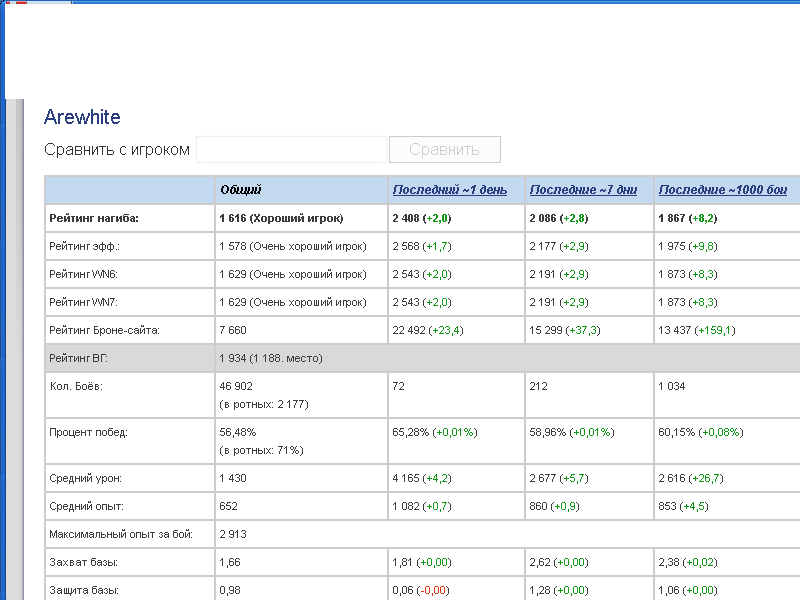Select the 'Рейтинг Броне-сайта:' row label

[104, 330]
